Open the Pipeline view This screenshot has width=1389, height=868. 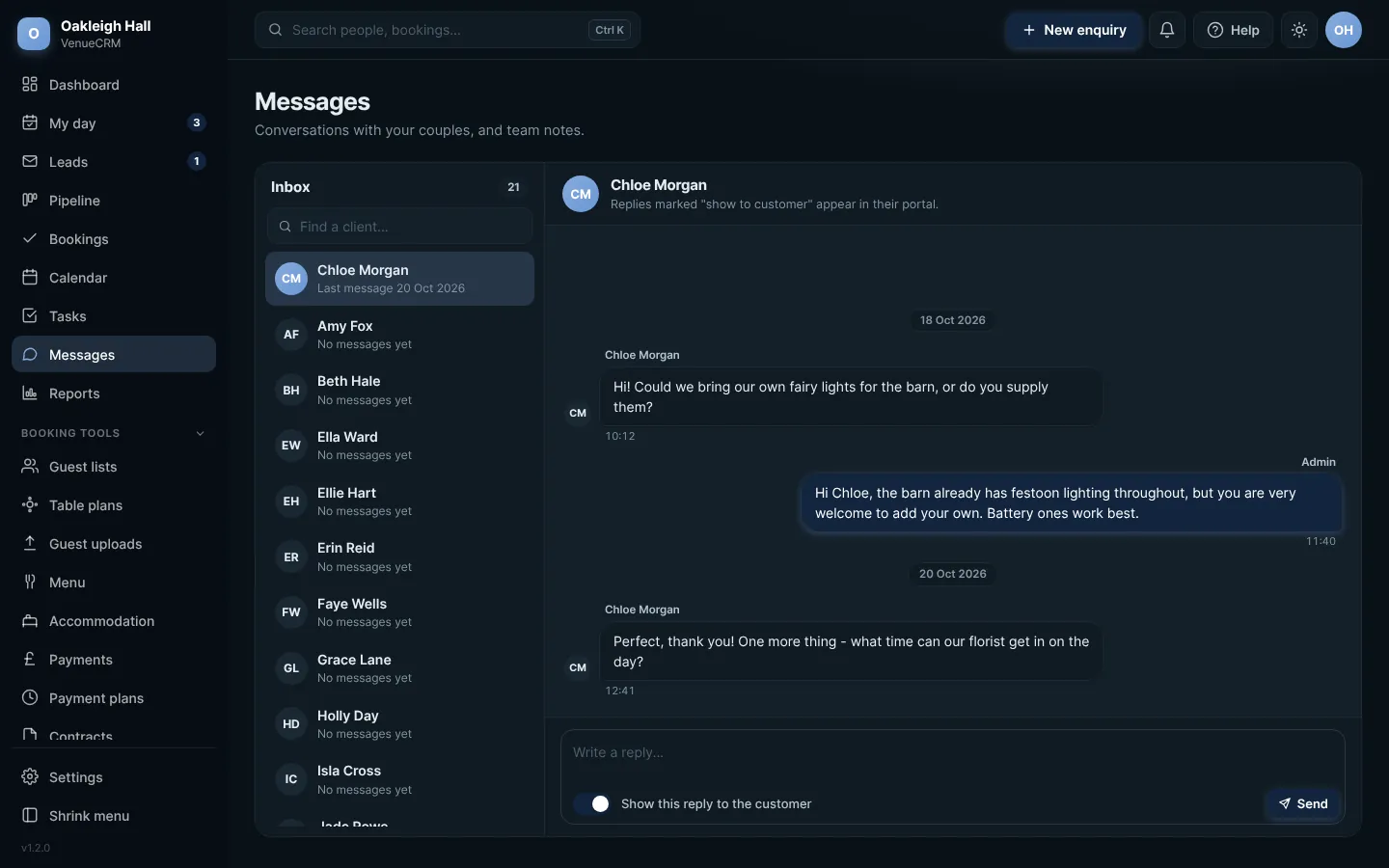pos(114,201)
